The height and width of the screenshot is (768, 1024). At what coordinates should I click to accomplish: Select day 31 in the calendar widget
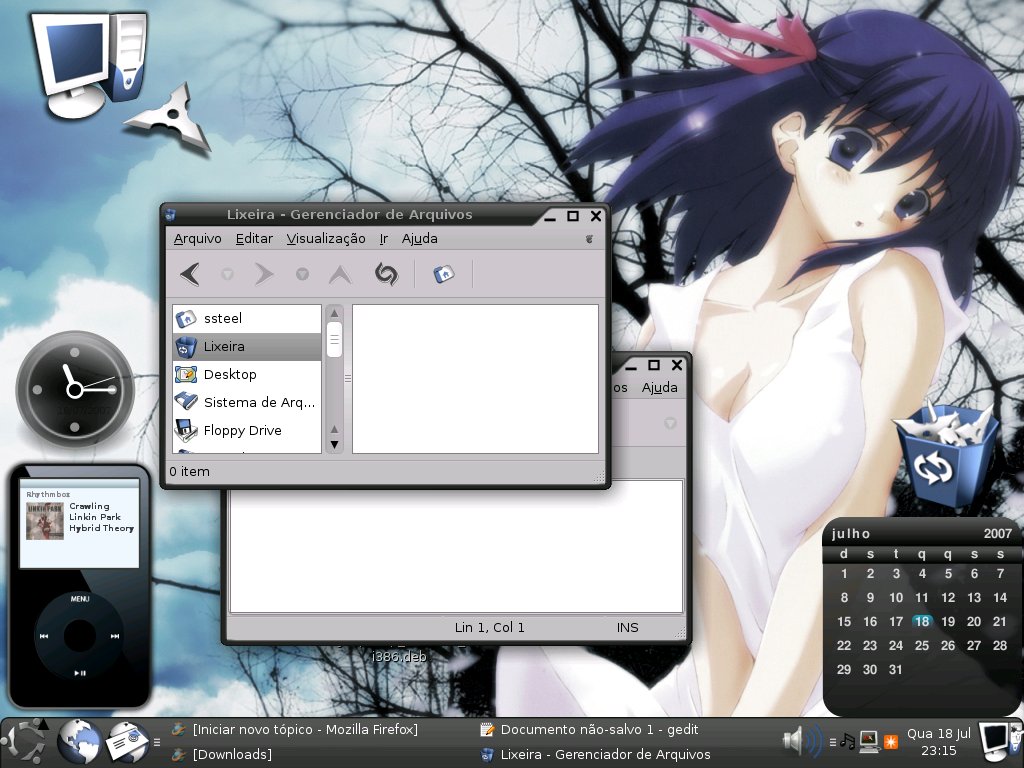896,669
